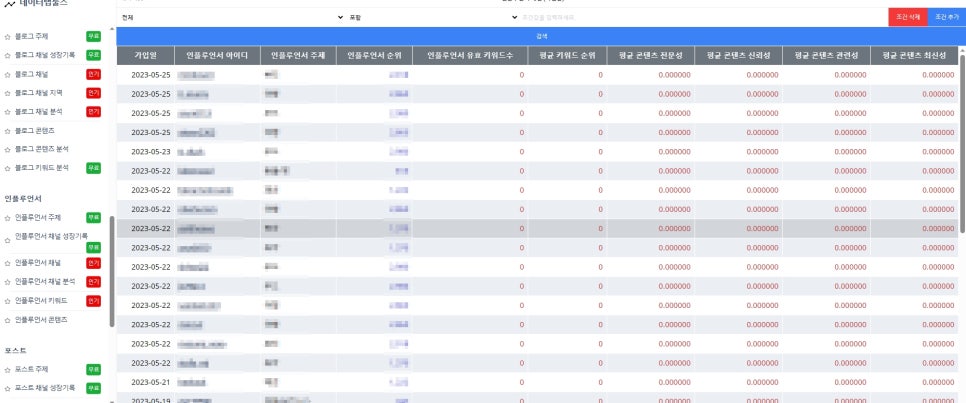Sort by 가입일 column header

coord(145,56)
